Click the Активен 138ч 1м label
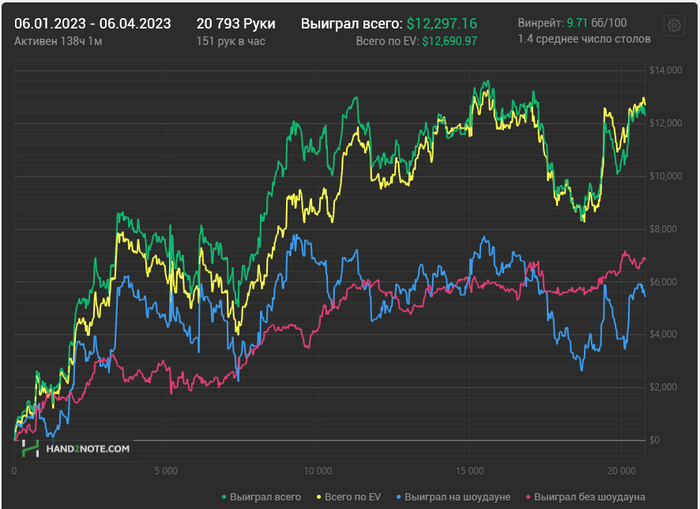700x509 pixels. [x=58, y=41]
